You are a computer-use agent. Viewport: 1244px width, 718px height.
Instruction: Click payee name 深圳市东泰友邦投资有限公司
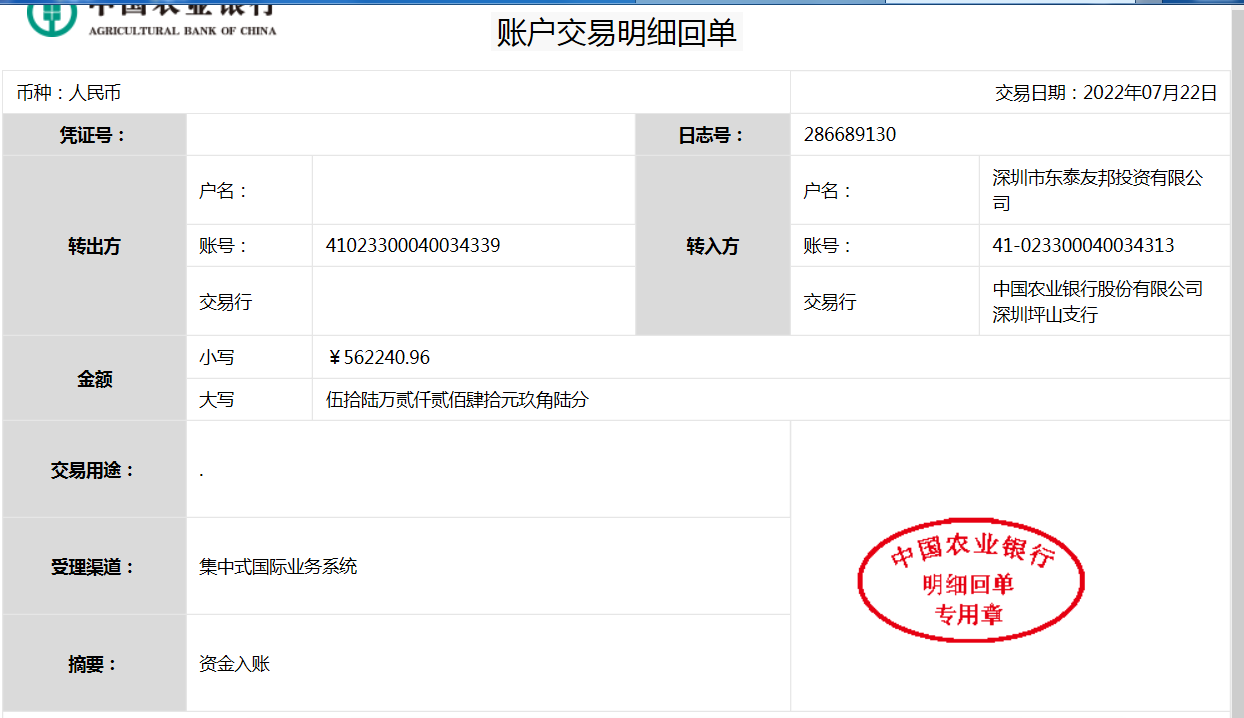[x=1098, y=190]
